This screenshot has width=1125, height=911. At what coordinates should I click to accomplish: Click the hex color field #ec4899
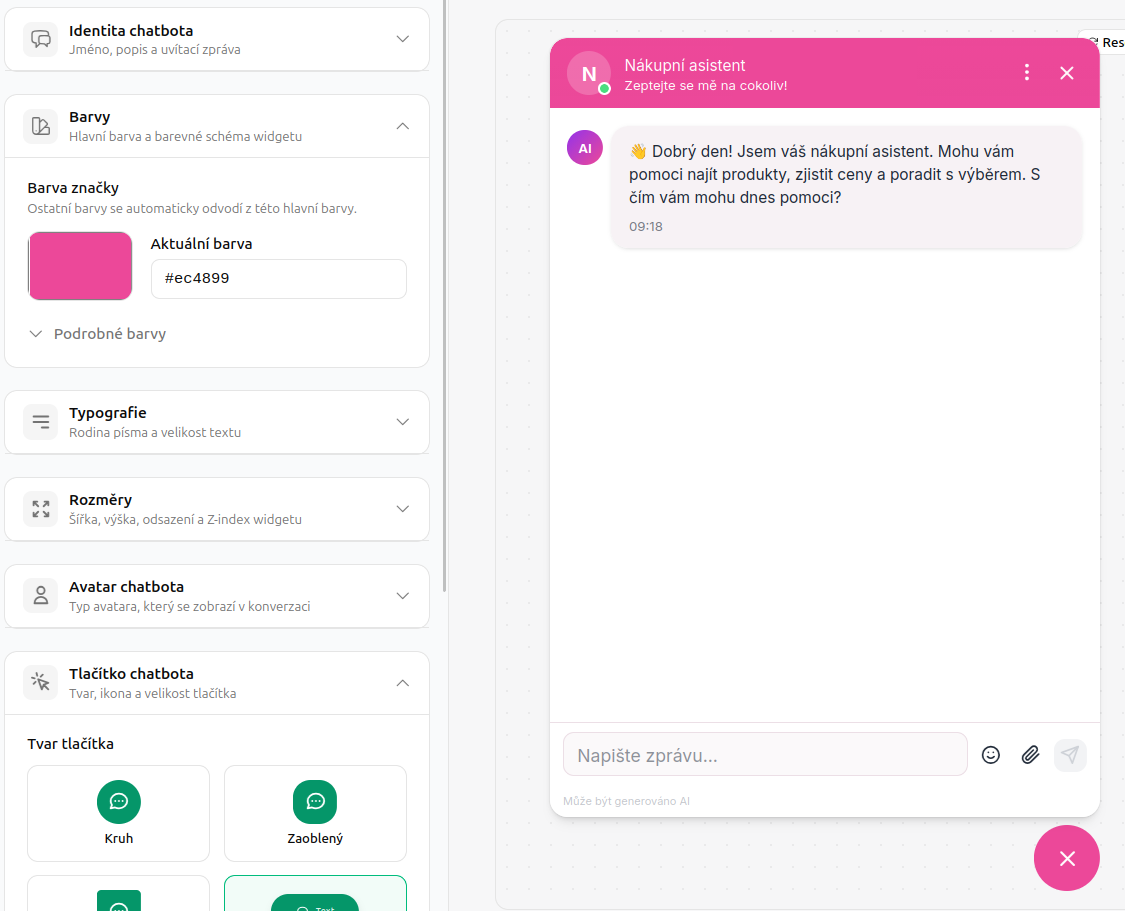click(278, 279)
